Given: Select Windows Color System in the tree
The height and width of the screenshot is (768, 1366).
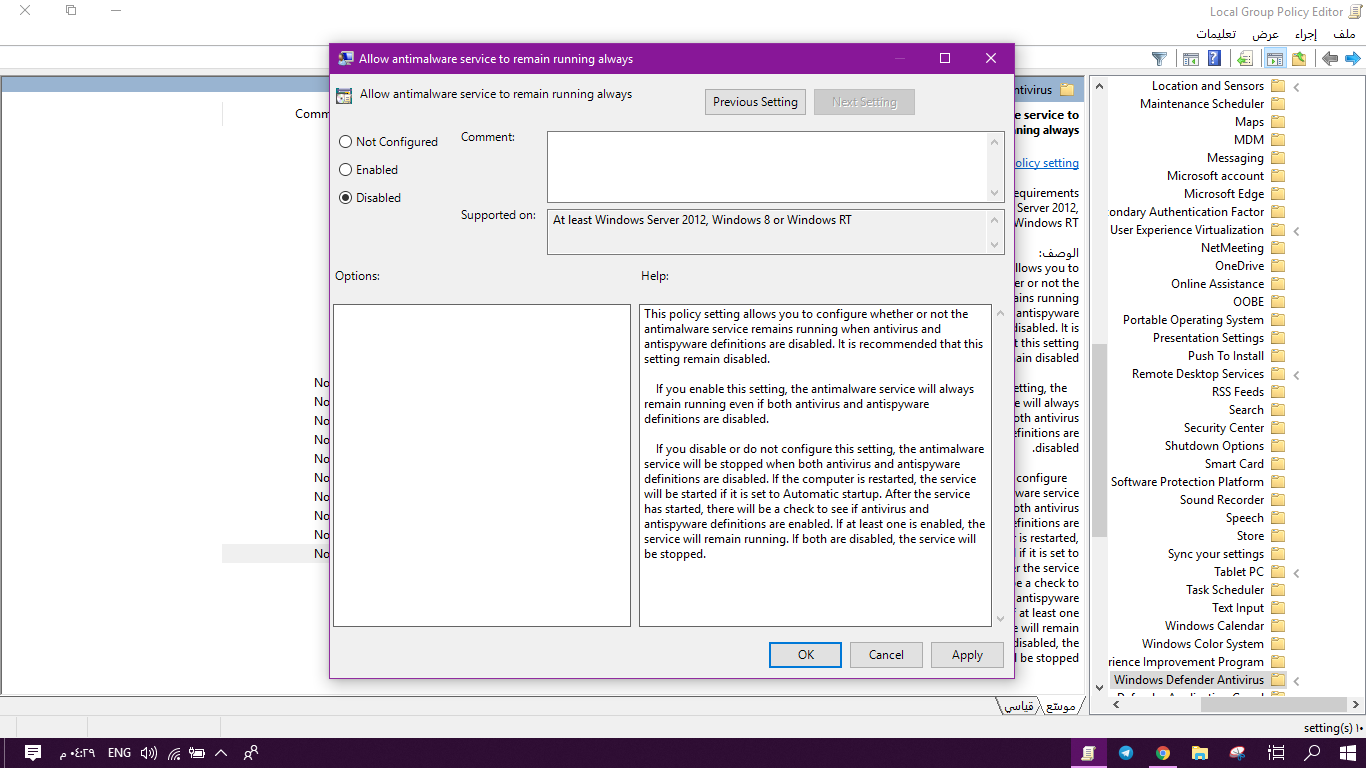Looking at the screenshot, I should (x=1203, y=644).
